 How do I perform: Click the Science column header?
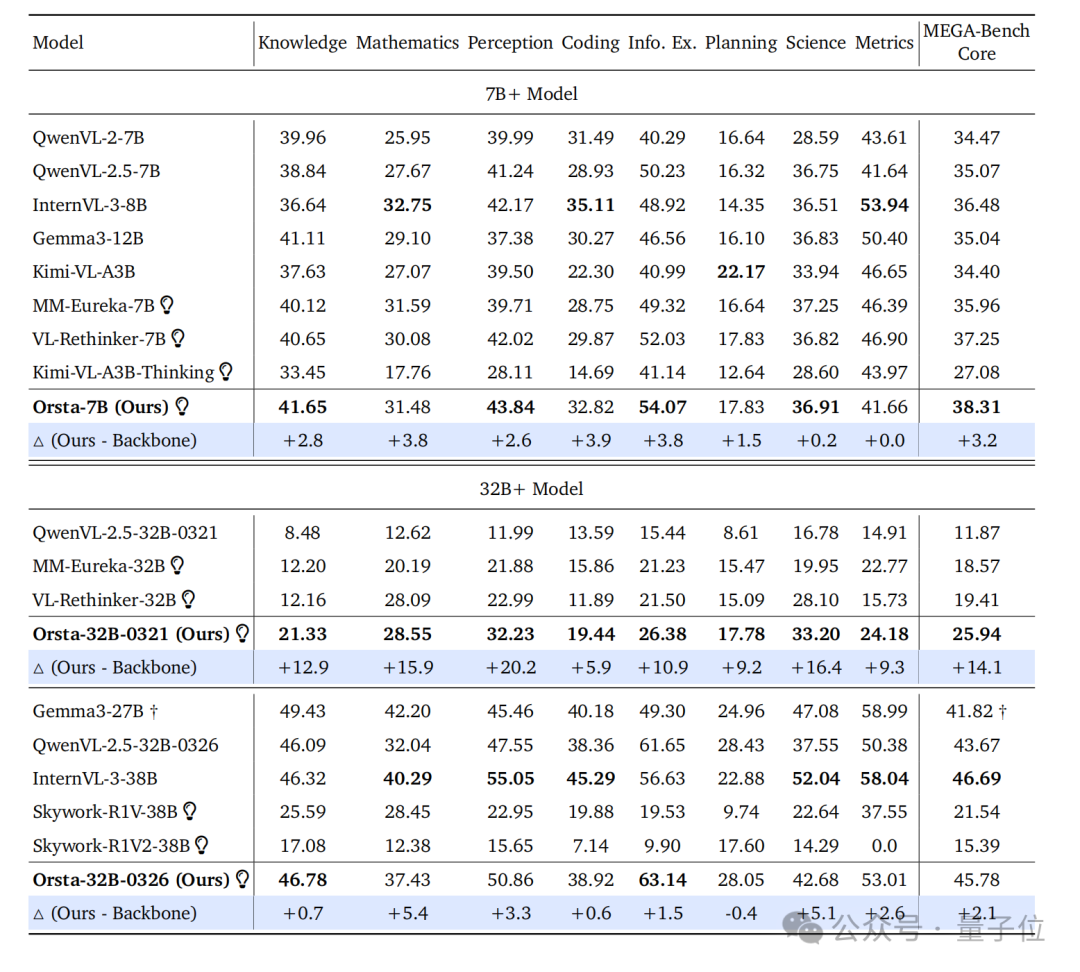point(816,43)
